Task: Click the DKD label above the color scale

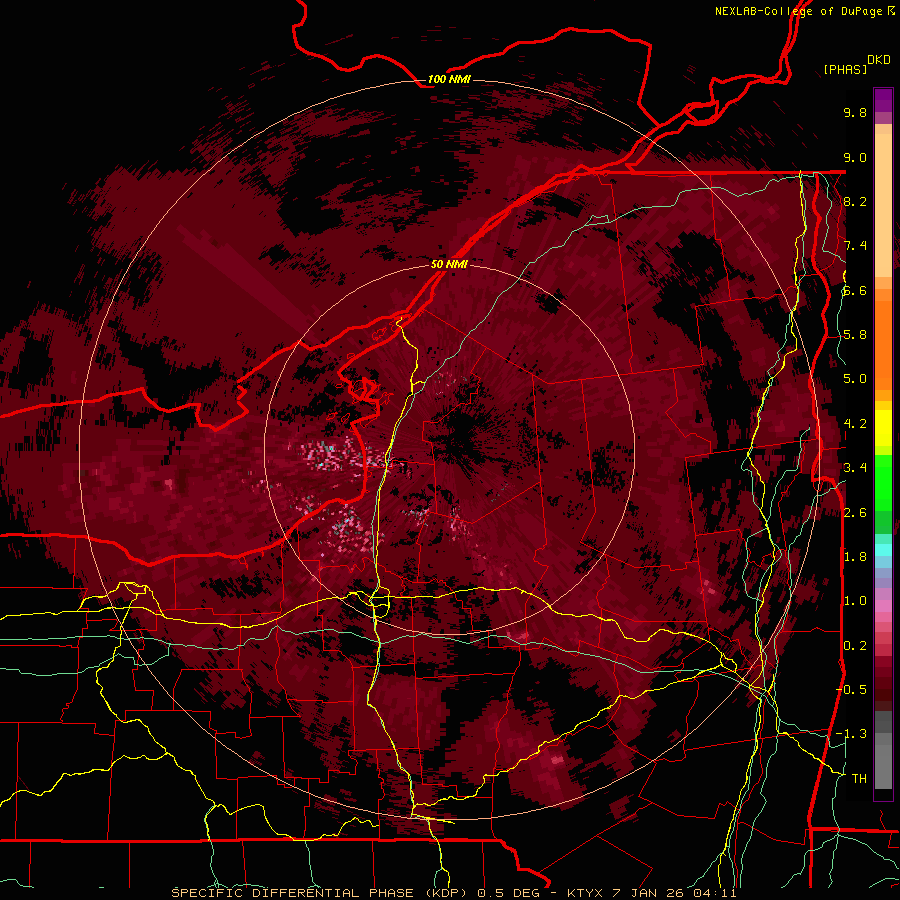Action: 879,60
